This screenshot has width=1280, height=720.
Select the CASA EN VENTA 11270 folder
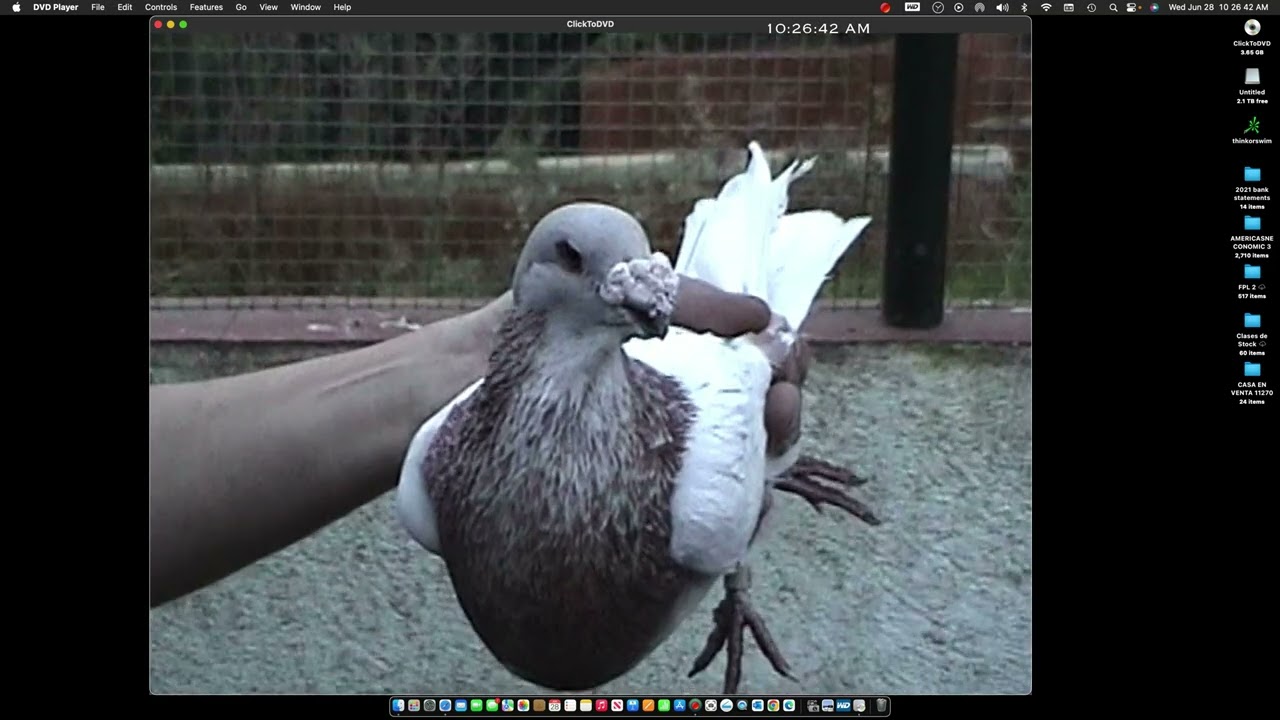1252,369
